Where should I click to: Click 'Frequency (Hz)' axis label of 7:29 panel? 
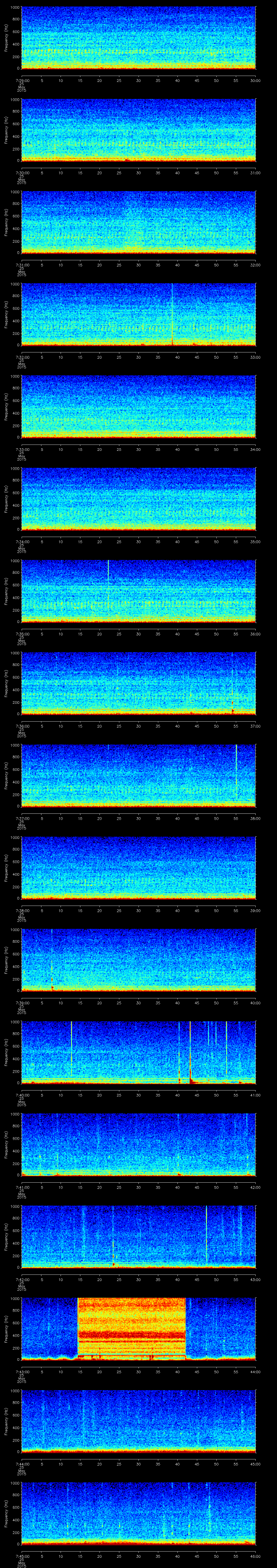click(6, 38)
